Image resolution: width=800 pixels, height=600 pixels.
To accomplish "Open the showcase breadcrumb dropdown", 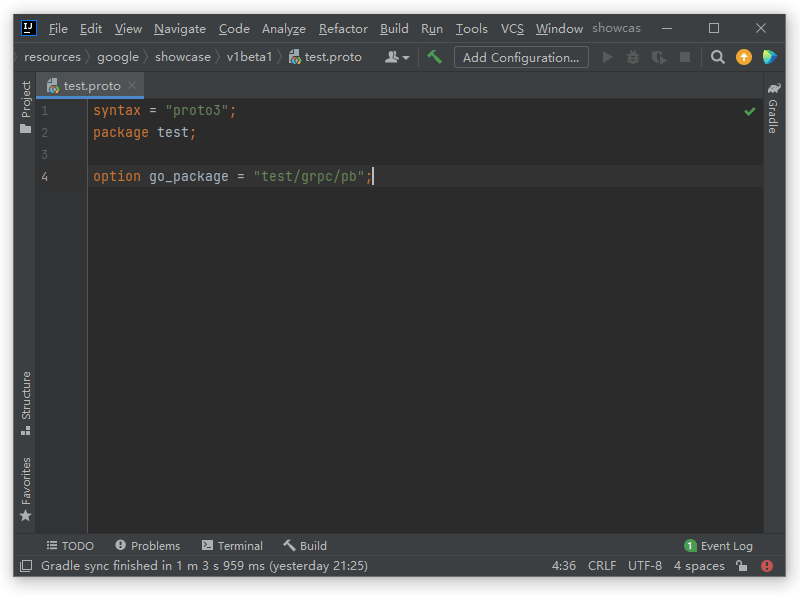I will click(x=183, y=57).
